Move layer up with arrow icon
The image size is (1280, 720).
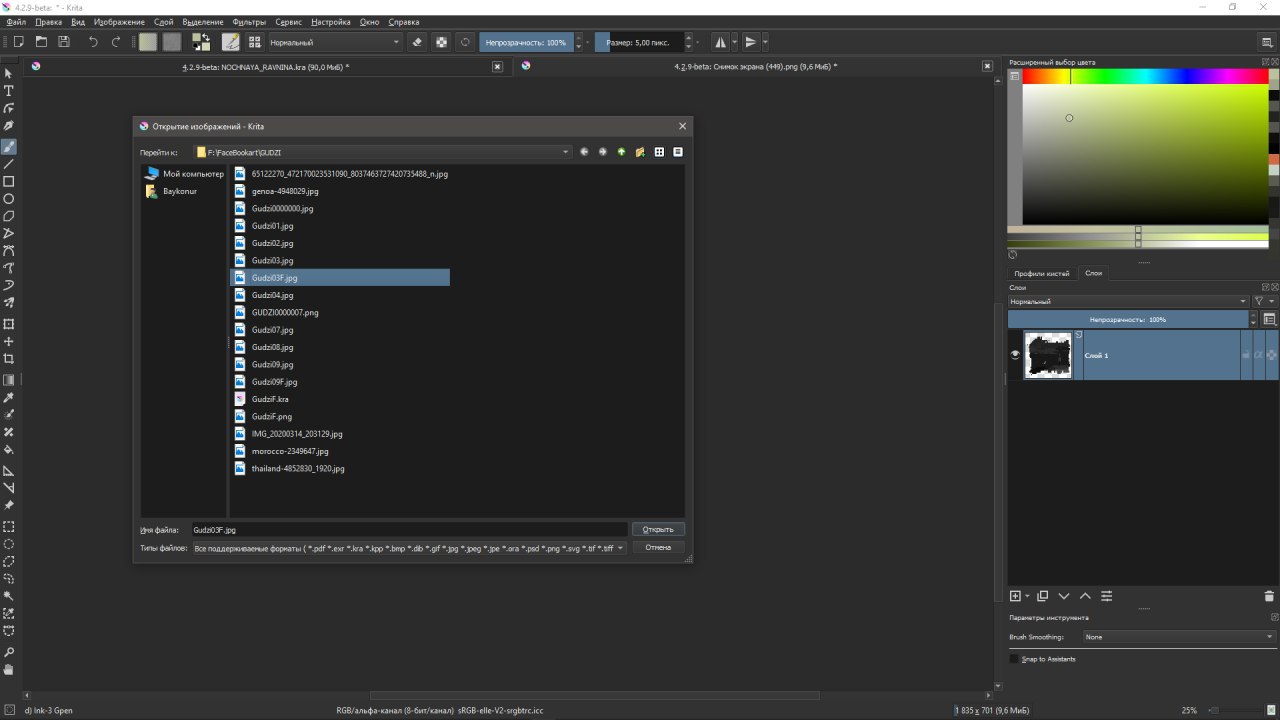[1085, 596]
